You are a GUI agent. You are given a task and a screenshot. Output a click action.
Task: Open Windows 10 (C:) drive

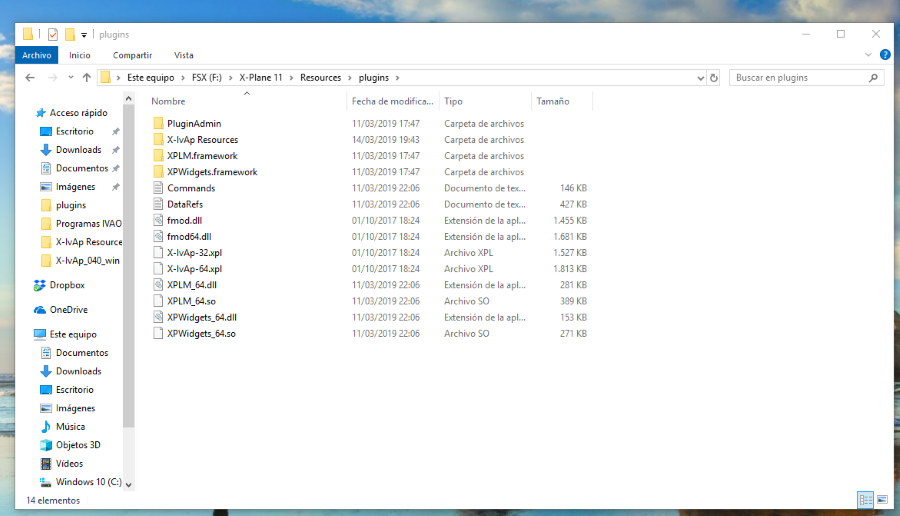(x=88, y=482)
